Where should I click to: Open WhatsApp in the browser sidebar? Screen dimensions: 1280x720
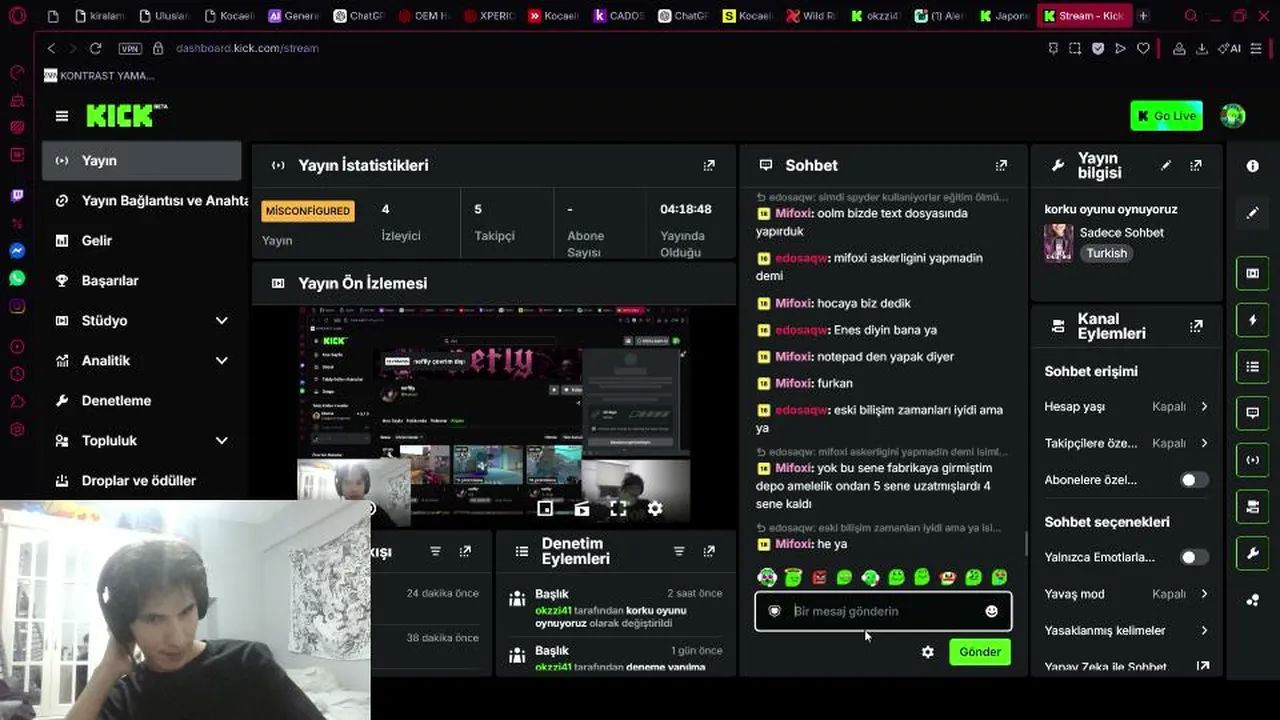click(x=17, y=279)
